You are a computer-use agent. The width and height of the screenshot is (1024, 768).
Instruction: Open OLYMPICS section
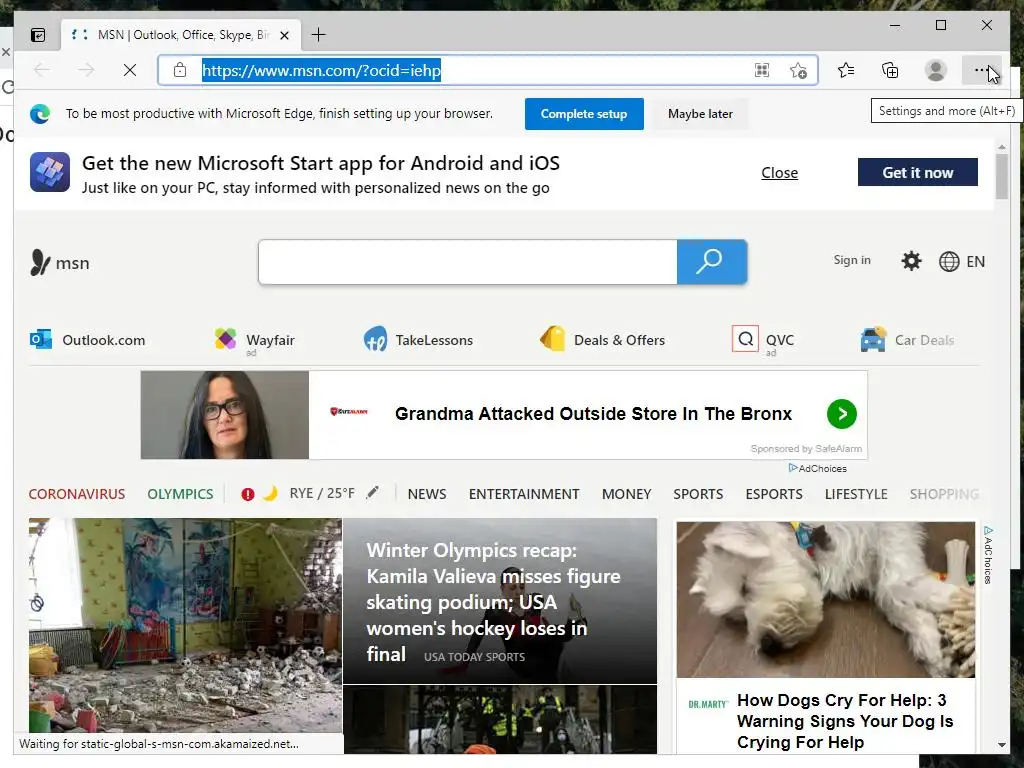180,494
